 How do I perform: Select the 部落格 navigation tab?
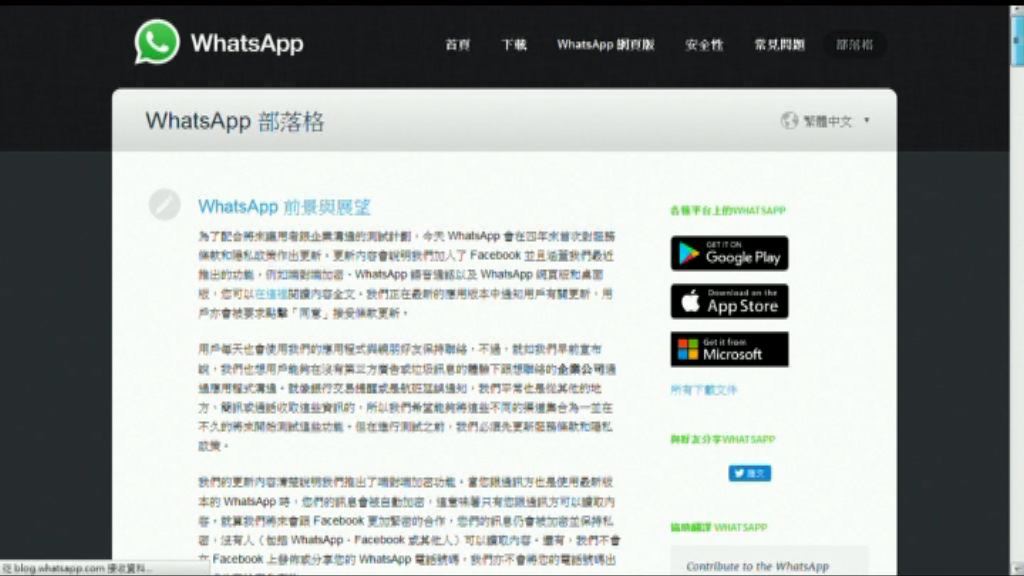854,45
